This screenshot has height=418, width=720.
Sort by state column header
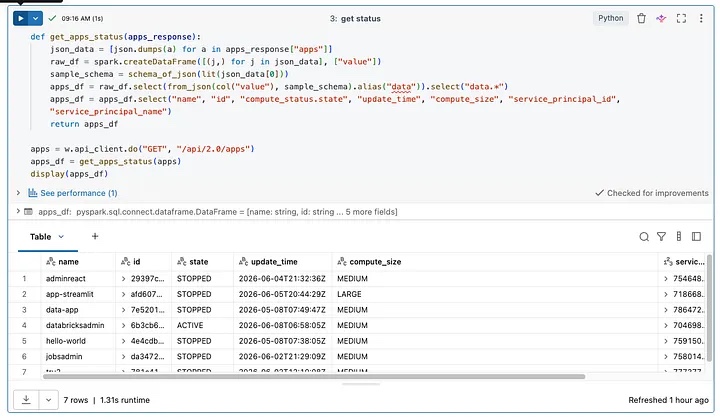202,262
